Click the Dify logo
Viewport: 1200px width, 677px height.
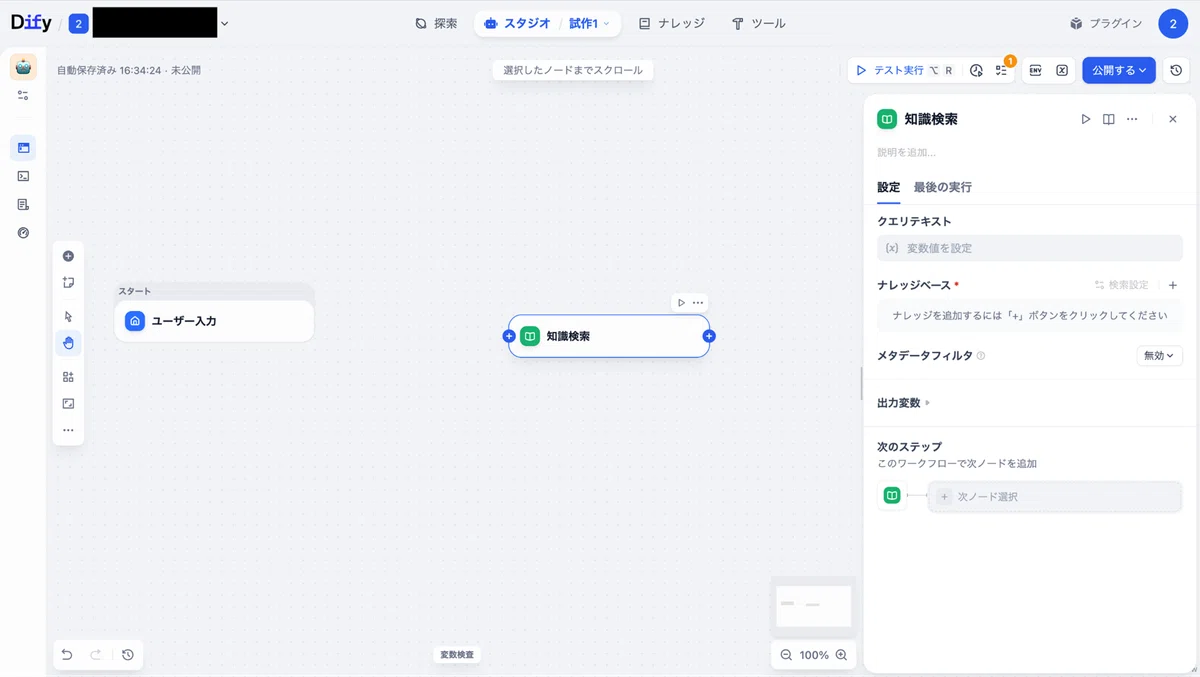[x=31, y=23]
